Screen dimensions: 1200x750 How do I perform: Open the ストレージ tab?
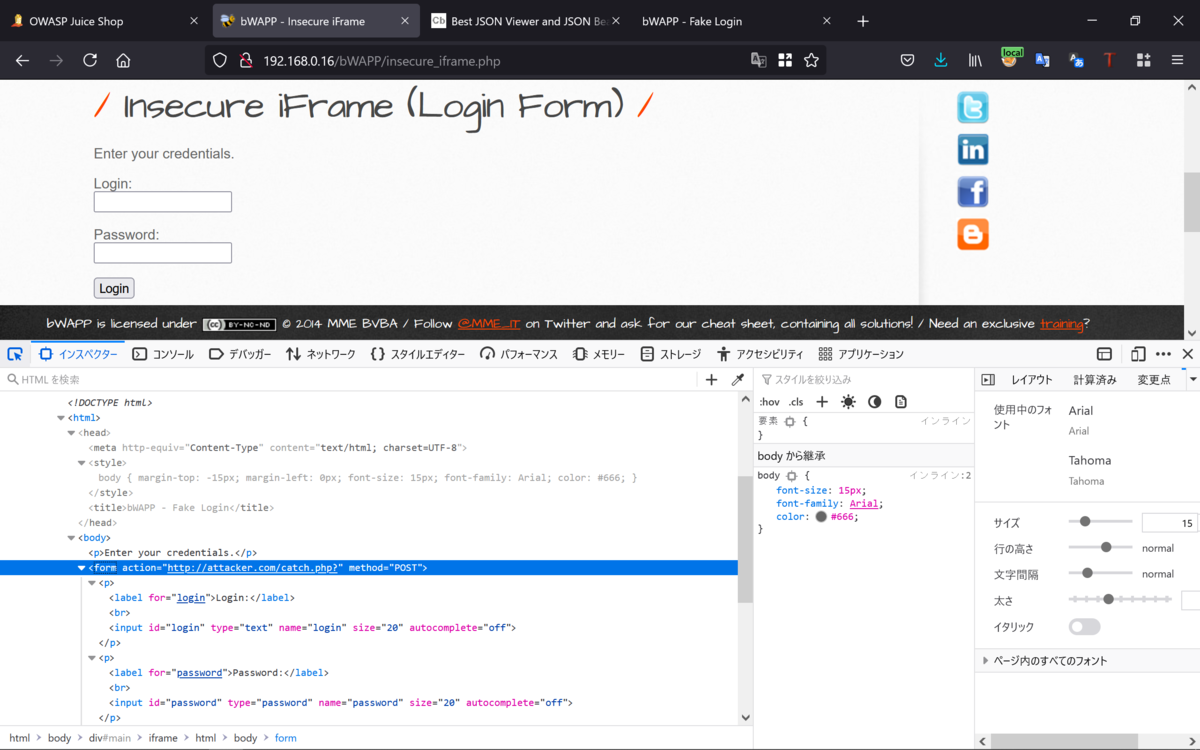671,354
